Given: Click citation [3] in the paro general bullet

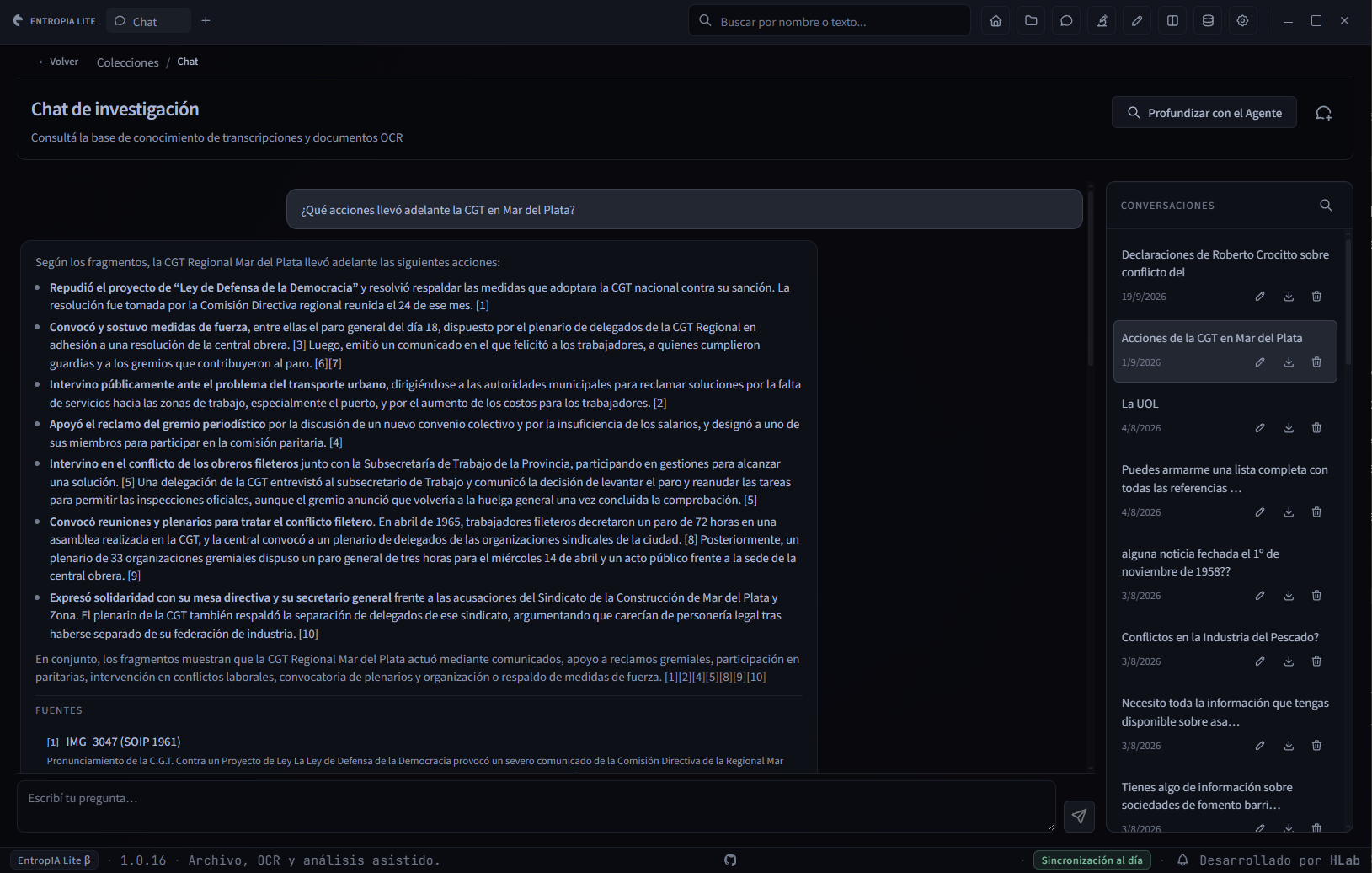Looking at the screenshot, I should (x=299, y=345).
